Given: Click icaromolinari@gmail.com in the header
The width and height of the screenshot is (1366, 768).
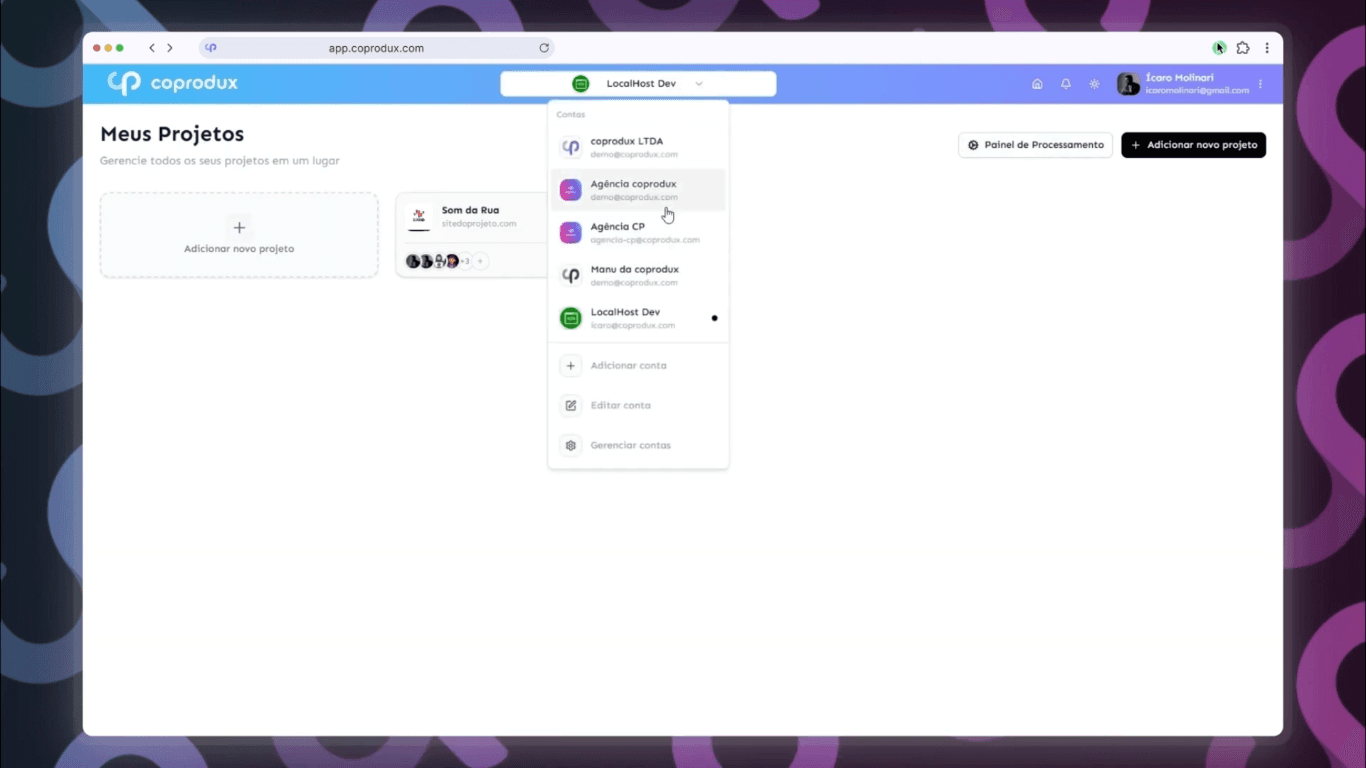Looking at the screenshot, I should 1197,91.
